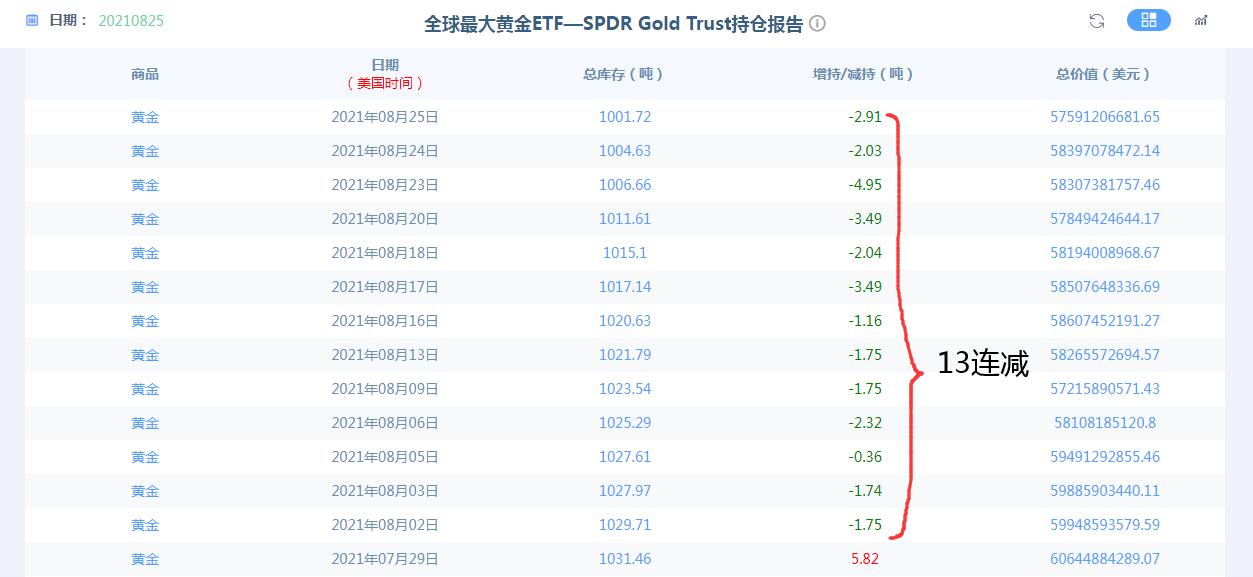Screen dimensions: 1253x577
Task: Click inventory value 1004.63
Action: (625, 151)
